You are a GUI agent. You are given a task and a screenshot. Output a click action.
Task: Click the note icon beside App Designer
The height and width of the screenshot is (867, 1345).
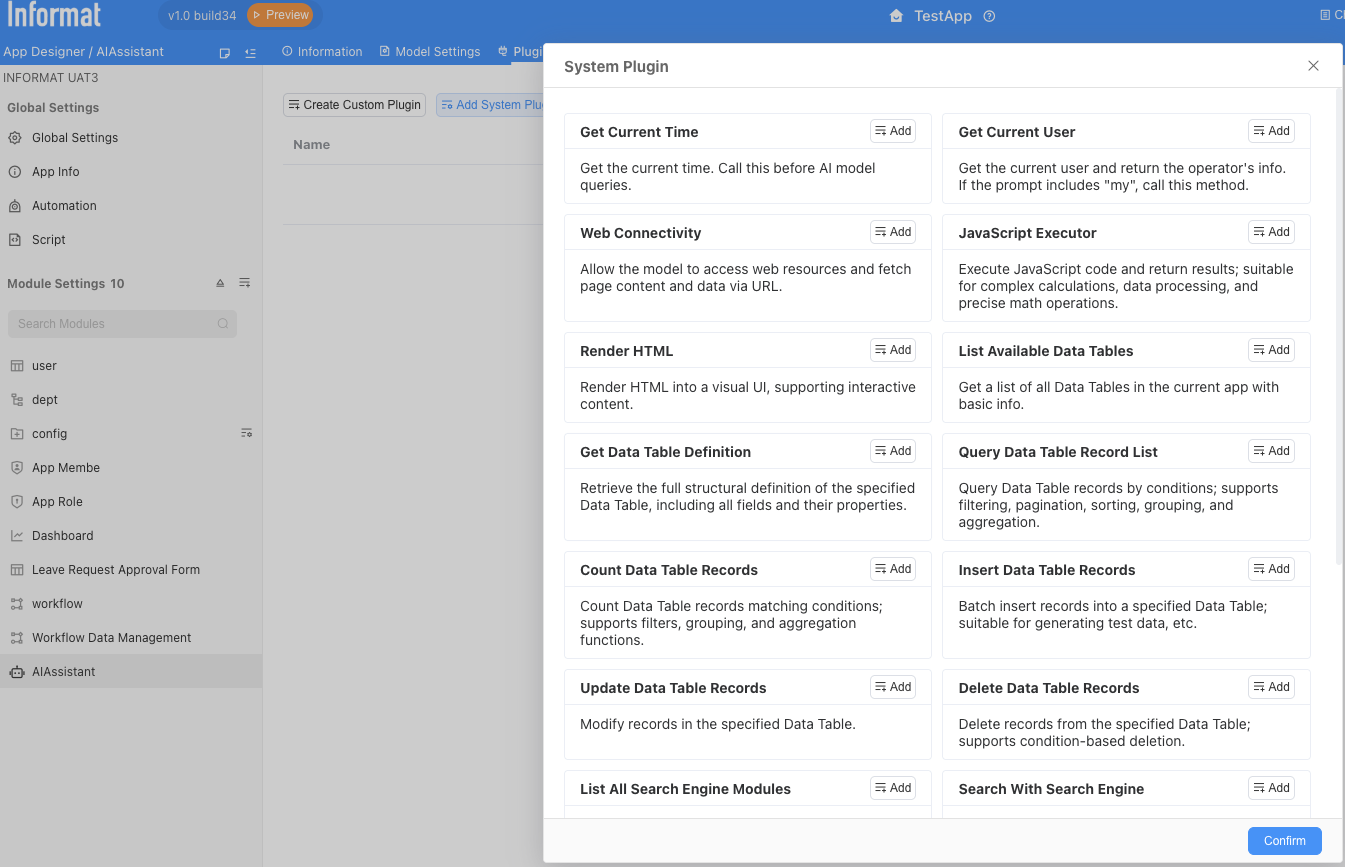[225, 52]
